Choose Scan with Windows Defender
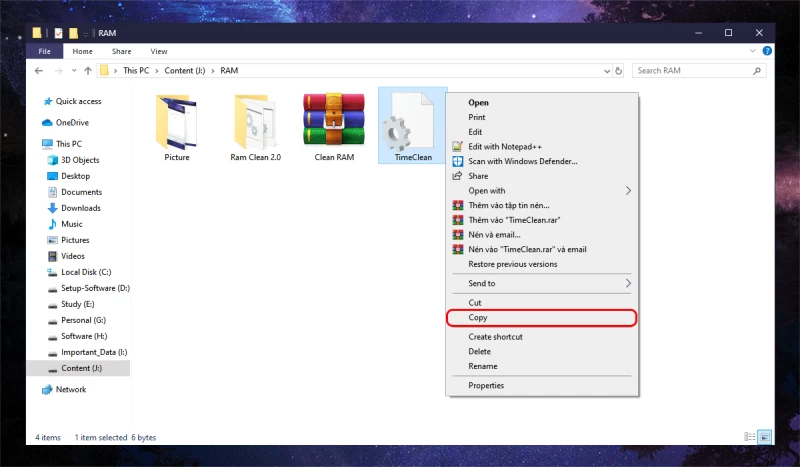The width and height of the screenshot is (800, 467). [x=542, y=161]
